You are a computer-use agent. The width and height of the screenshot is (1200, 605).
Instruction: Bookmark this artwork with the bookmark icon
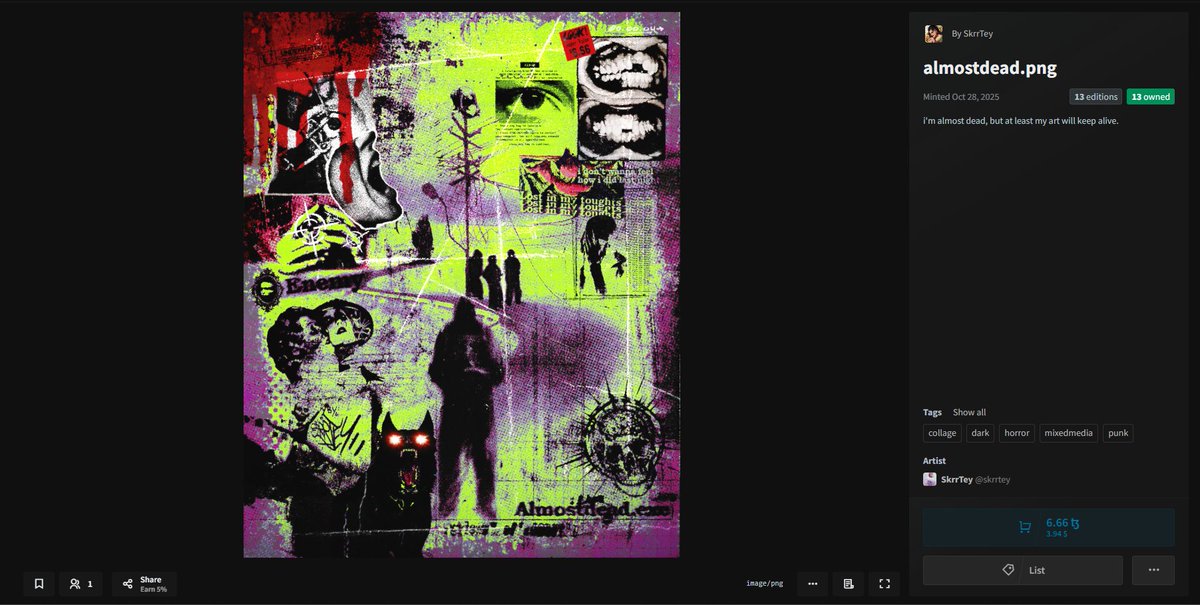tap(39, 584)
